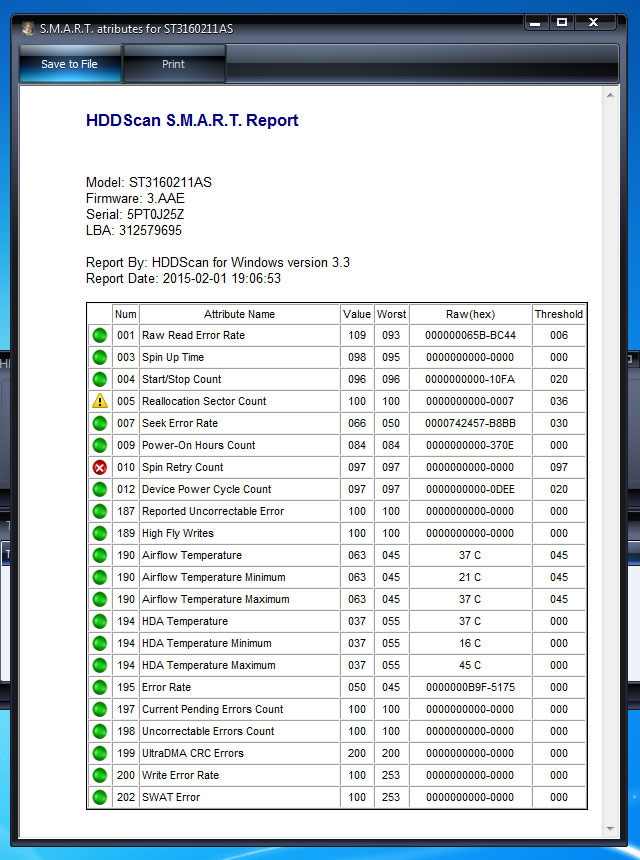Viewport: 640px width, 860px height.
Task: Click green status icon for Start/Stop Count
Action: 100,379
